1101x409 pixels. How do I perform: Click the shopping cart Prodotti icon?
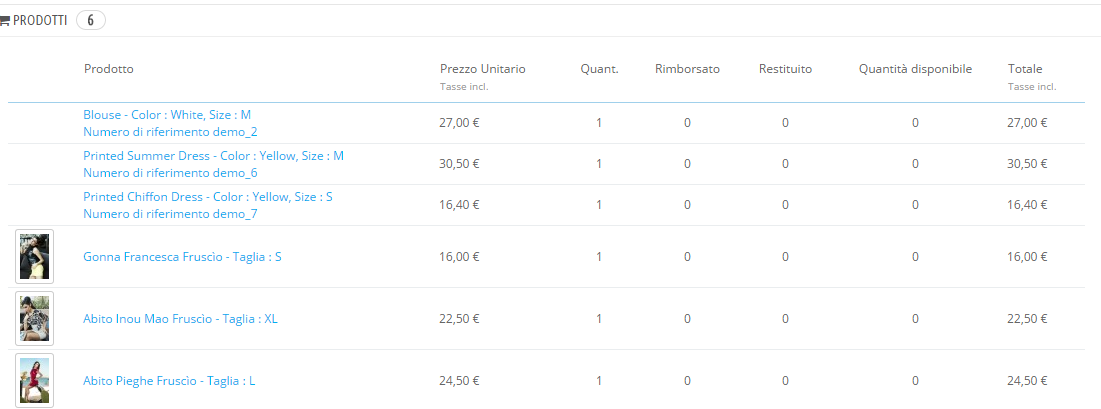[5, 20]
